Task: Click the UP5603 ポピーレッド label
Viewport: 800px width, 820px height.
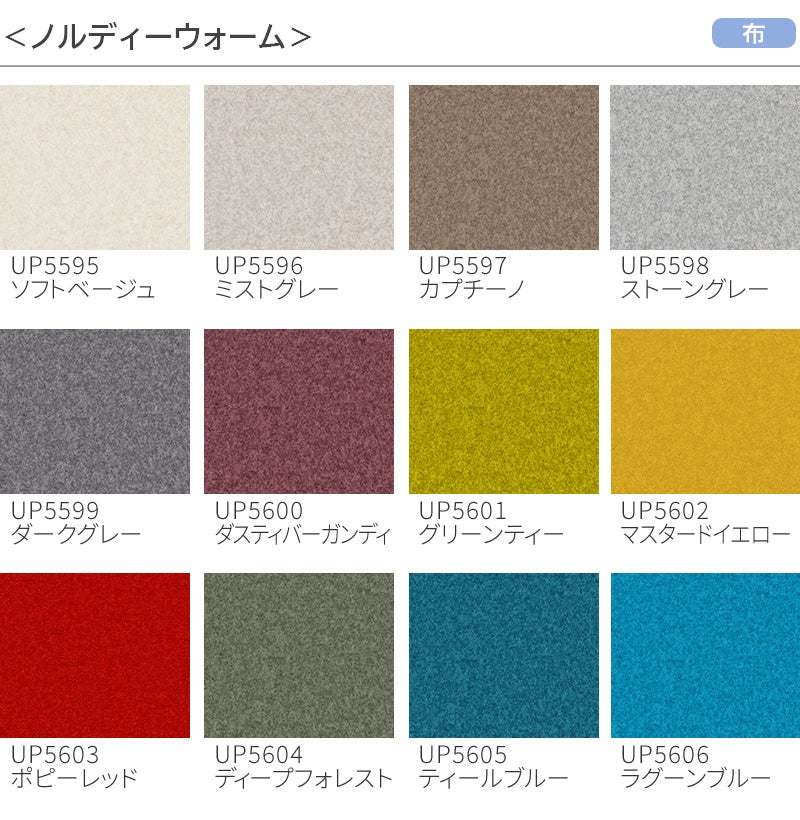Action: pyautogui.click(x=74, y=767)
